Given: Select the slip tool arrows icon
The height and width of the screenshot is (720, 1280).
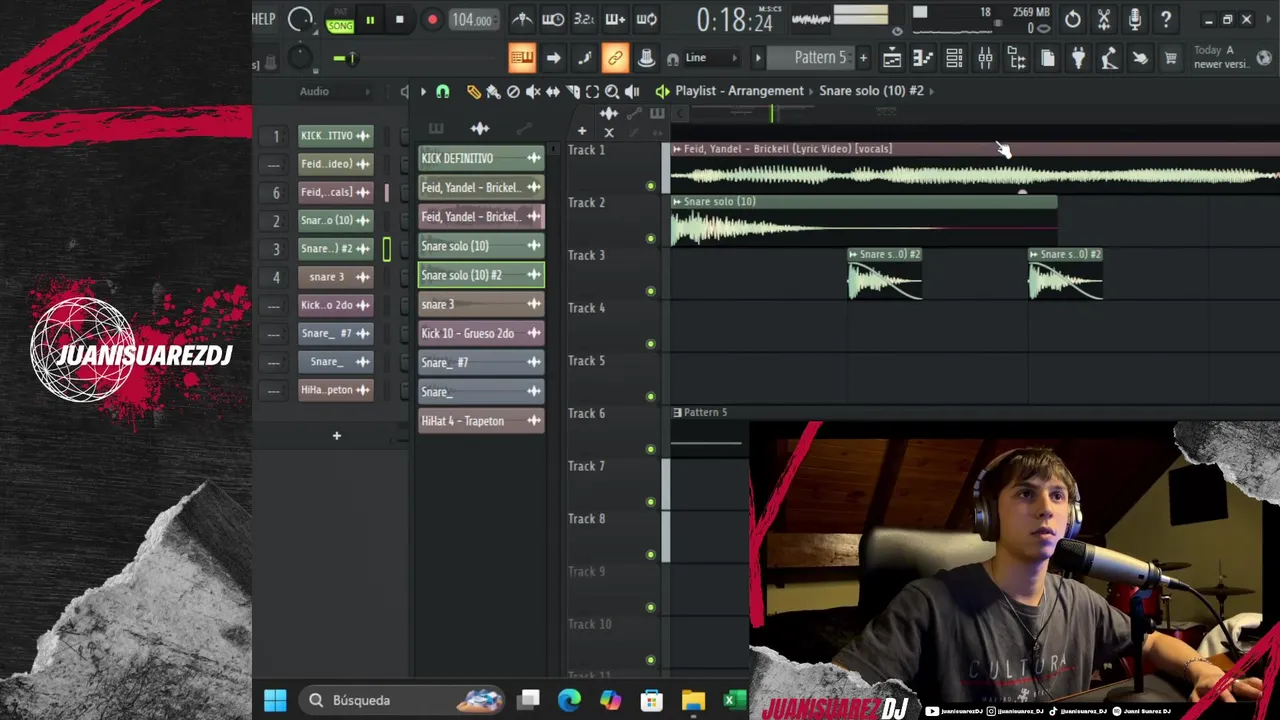Looking at the screenshot, I should [x=552, y=91].
